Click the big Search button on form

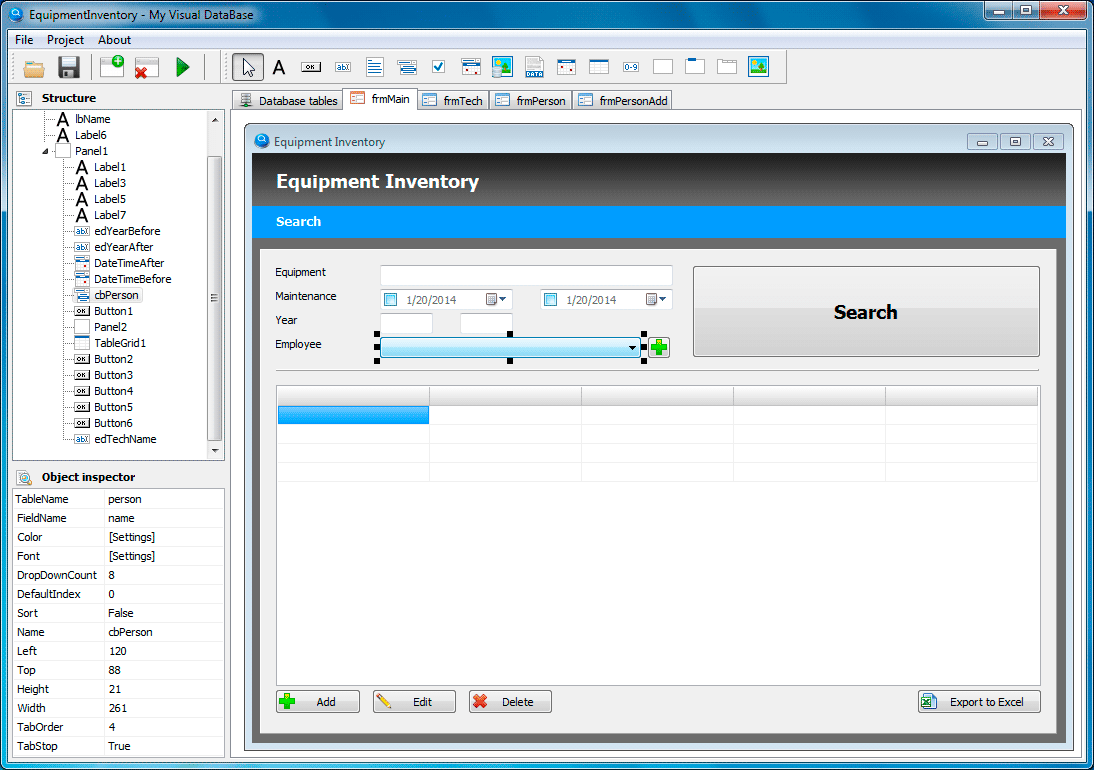click(866, 311)
